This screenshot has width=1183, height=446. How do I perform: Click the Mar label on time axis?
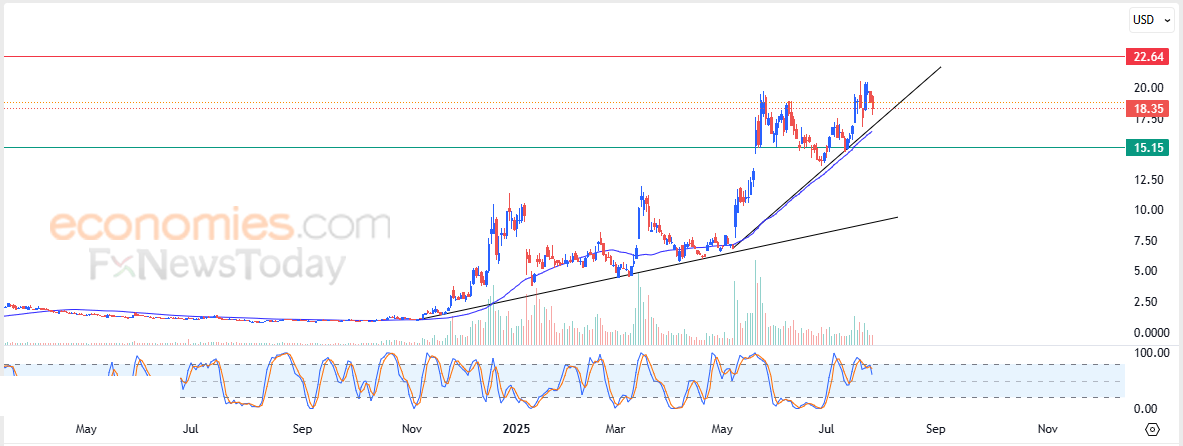click(x=616, y=429)
